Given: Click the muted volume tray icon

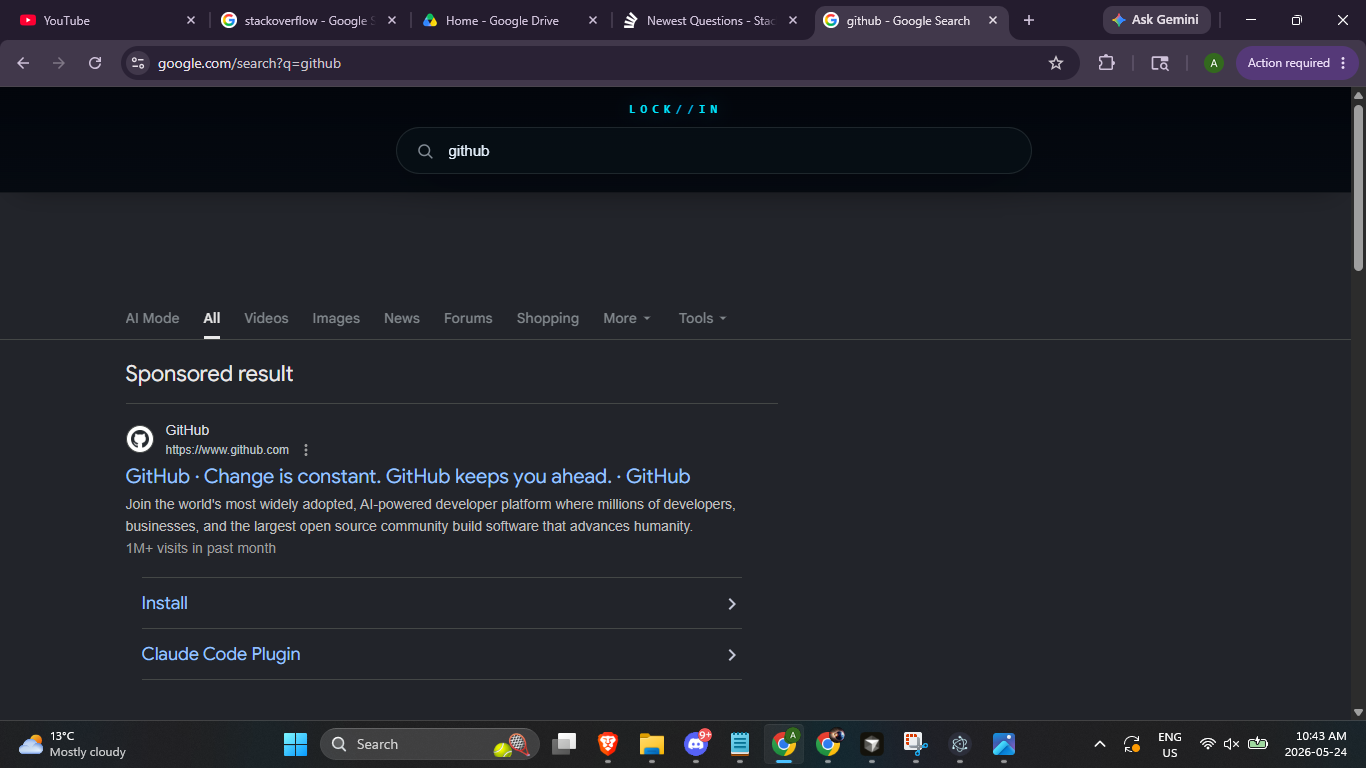Looking at the screenshot, I should (x=1232, y=744).
